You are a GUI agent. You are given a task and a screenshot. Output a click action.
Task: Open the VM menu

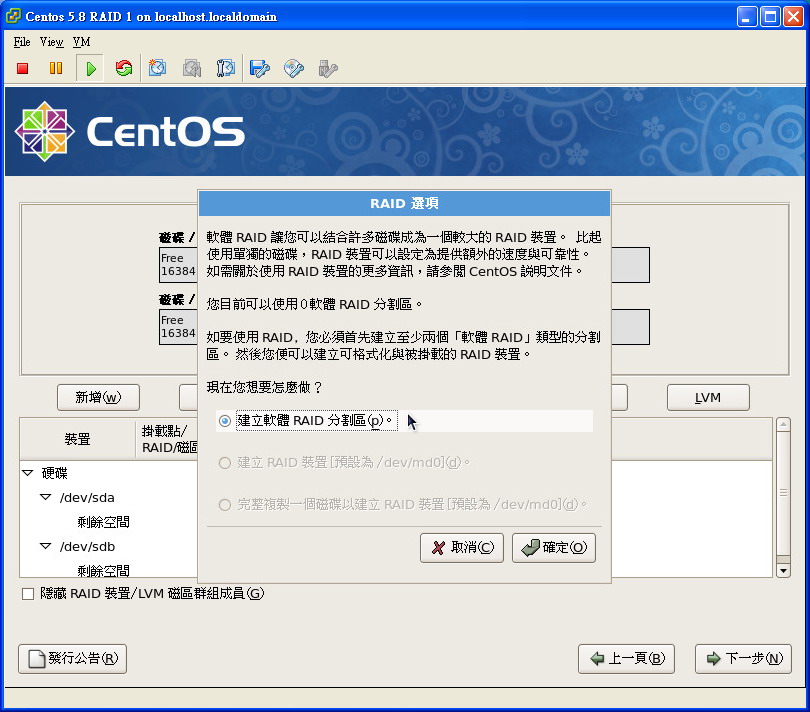pyautogui.click(x=82, y=42)
